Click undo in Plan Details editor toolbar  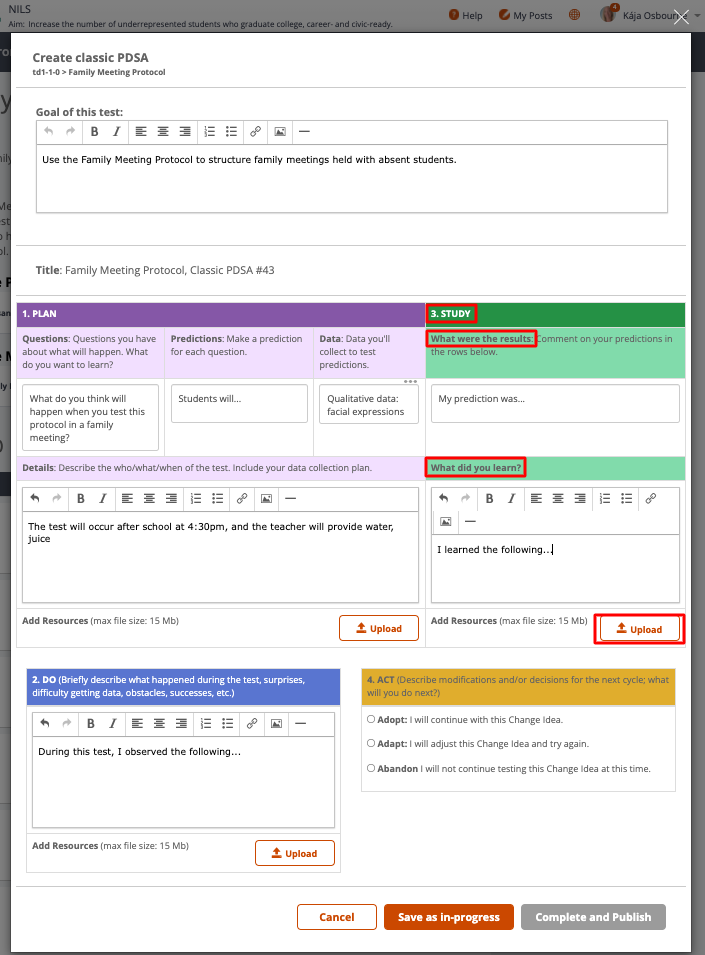(x=35, y=499)
